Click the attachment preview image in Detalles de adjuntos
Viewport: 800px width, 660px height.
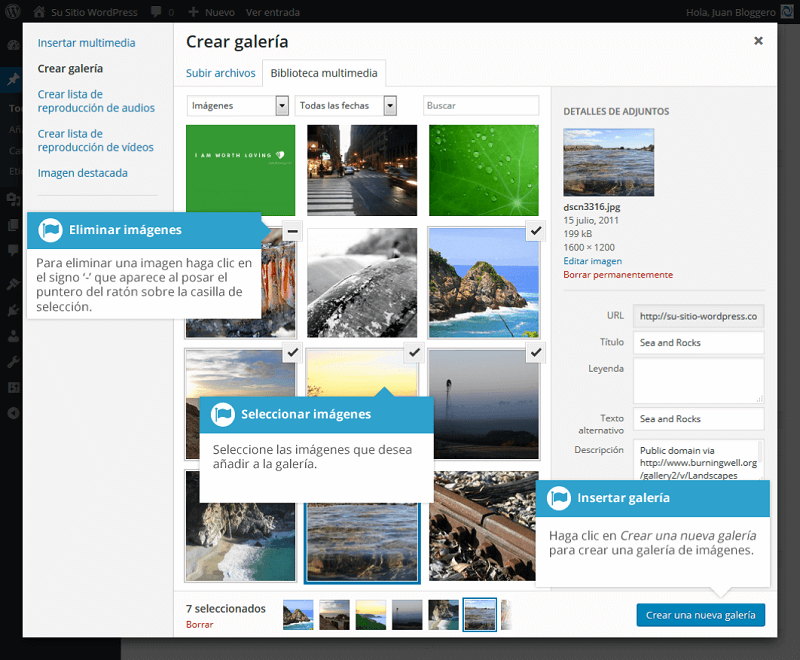point(609,163)
